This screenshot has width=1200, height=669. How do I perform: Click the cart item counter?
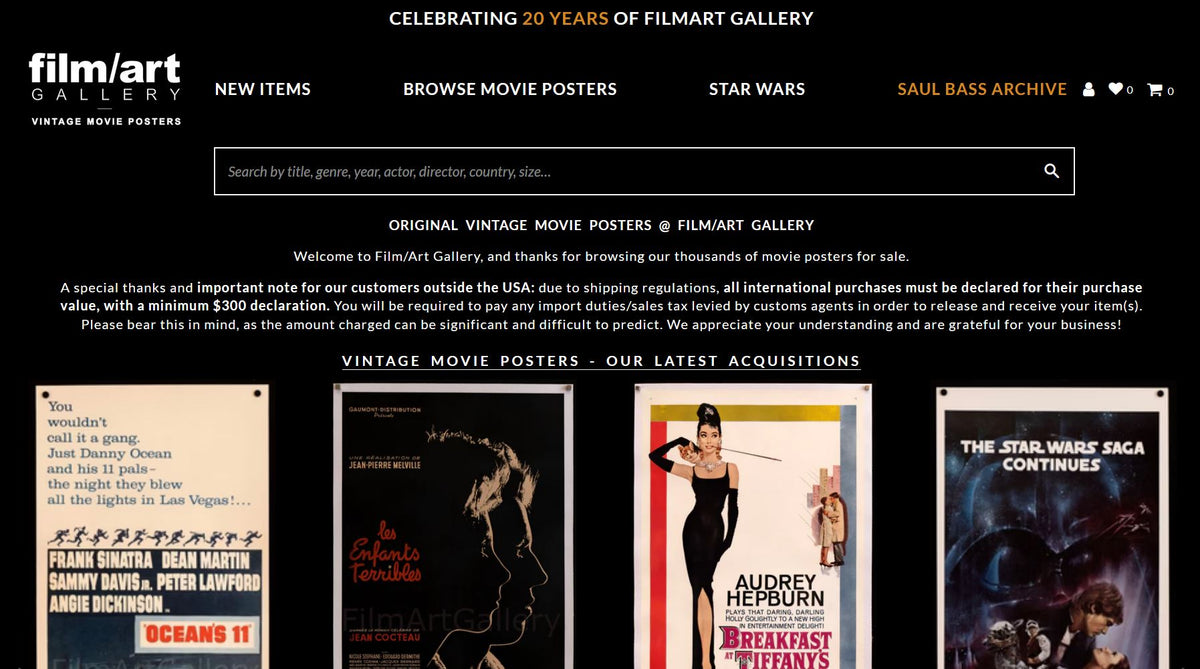pyautogui.click(x=1171, y=89)
